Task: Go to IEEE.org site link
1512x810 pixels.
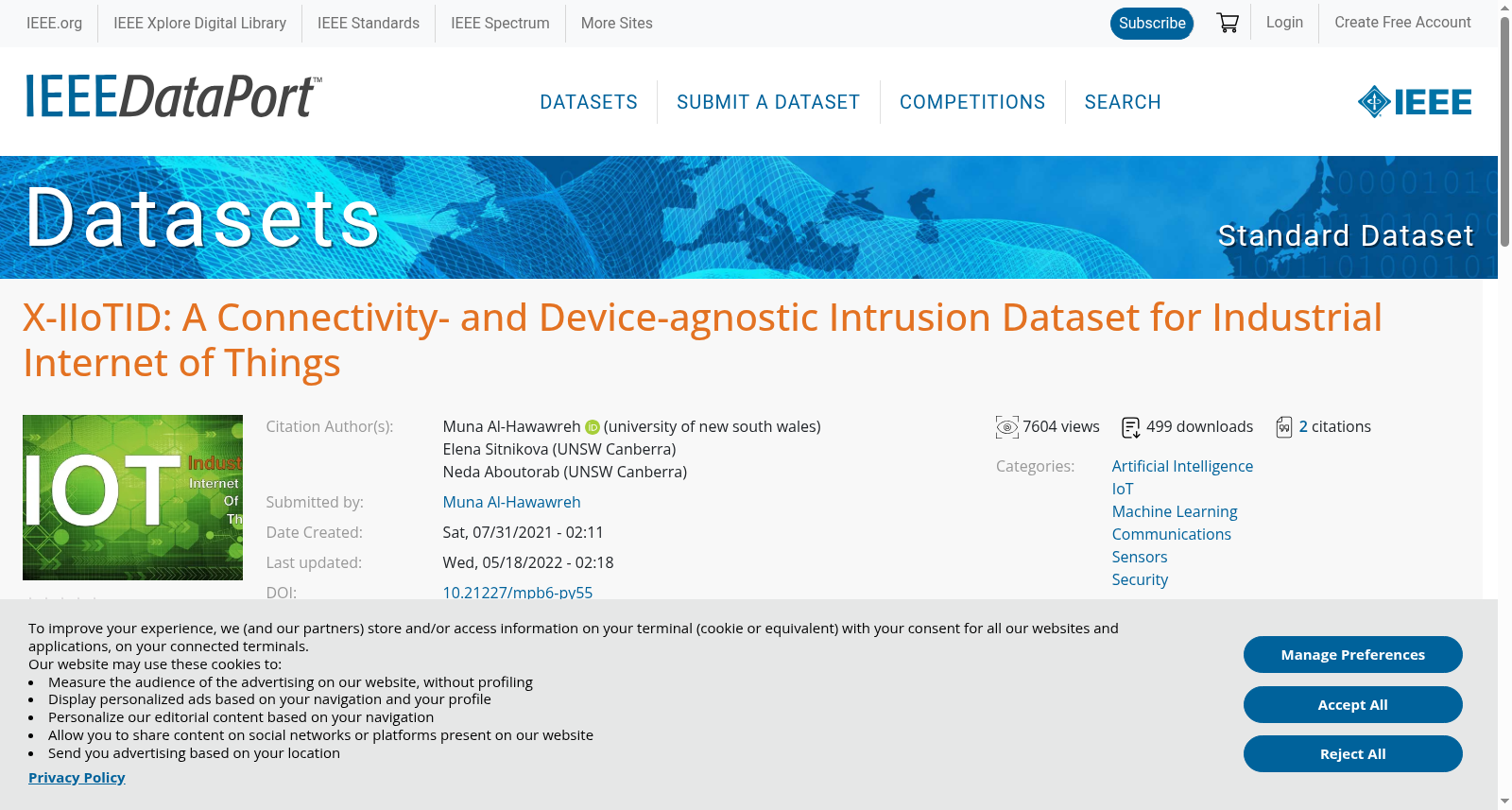Action: point(54,23)
